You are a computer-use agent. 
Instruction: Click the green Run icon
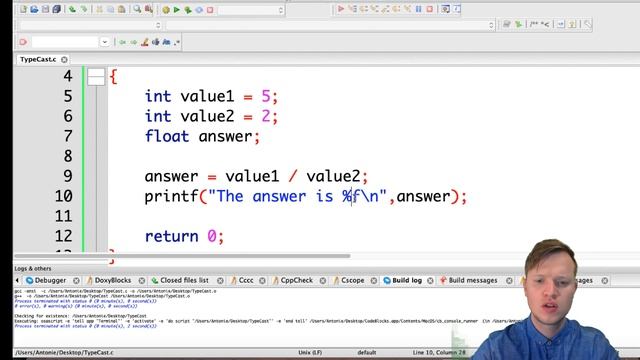pyautogui.click(x=177, y=9)
